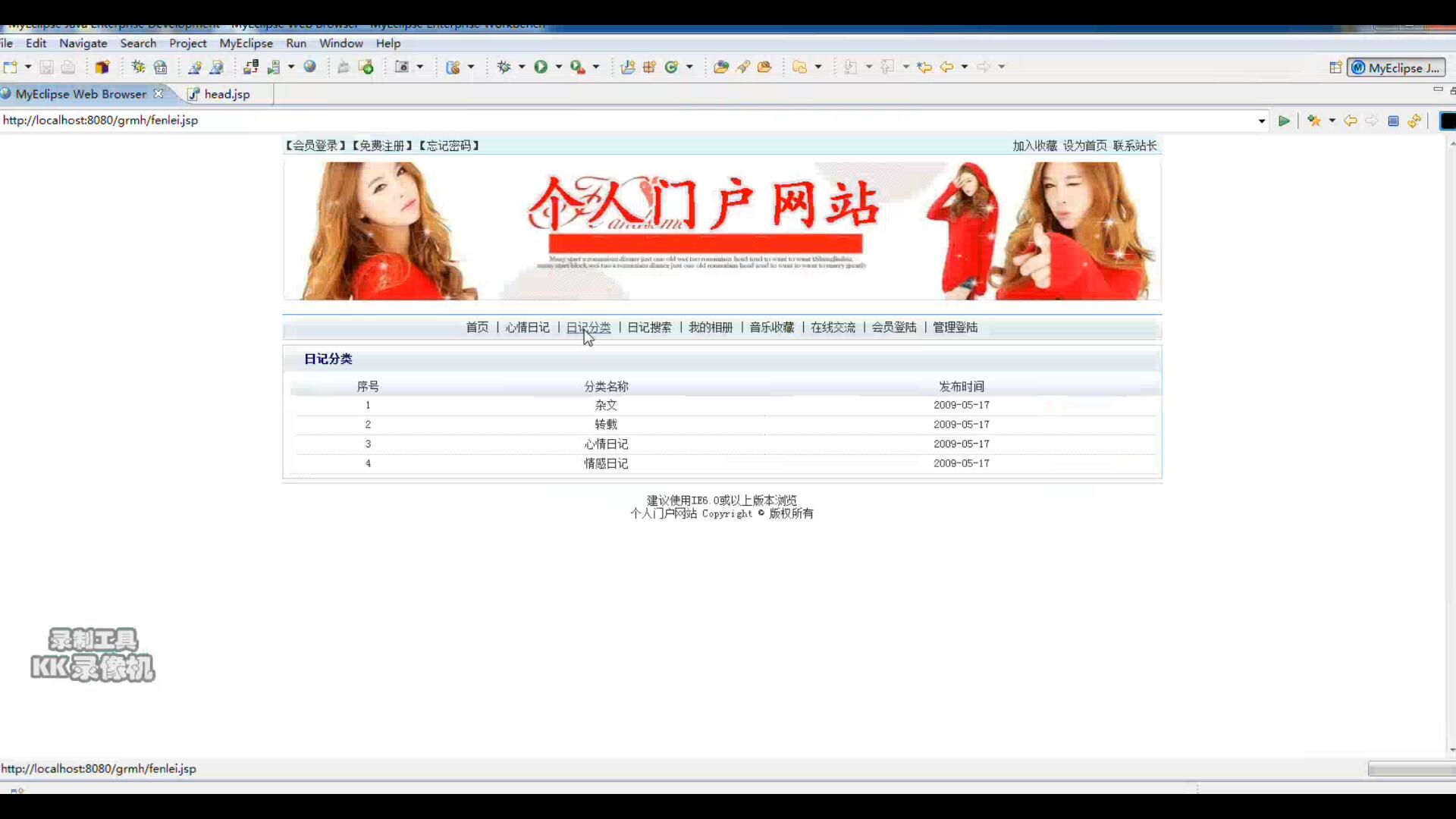Click the Search flashlight toolbar icon
Viewport: 1456px width, 819px height.
pyautogui.click(x=743, y=67)
